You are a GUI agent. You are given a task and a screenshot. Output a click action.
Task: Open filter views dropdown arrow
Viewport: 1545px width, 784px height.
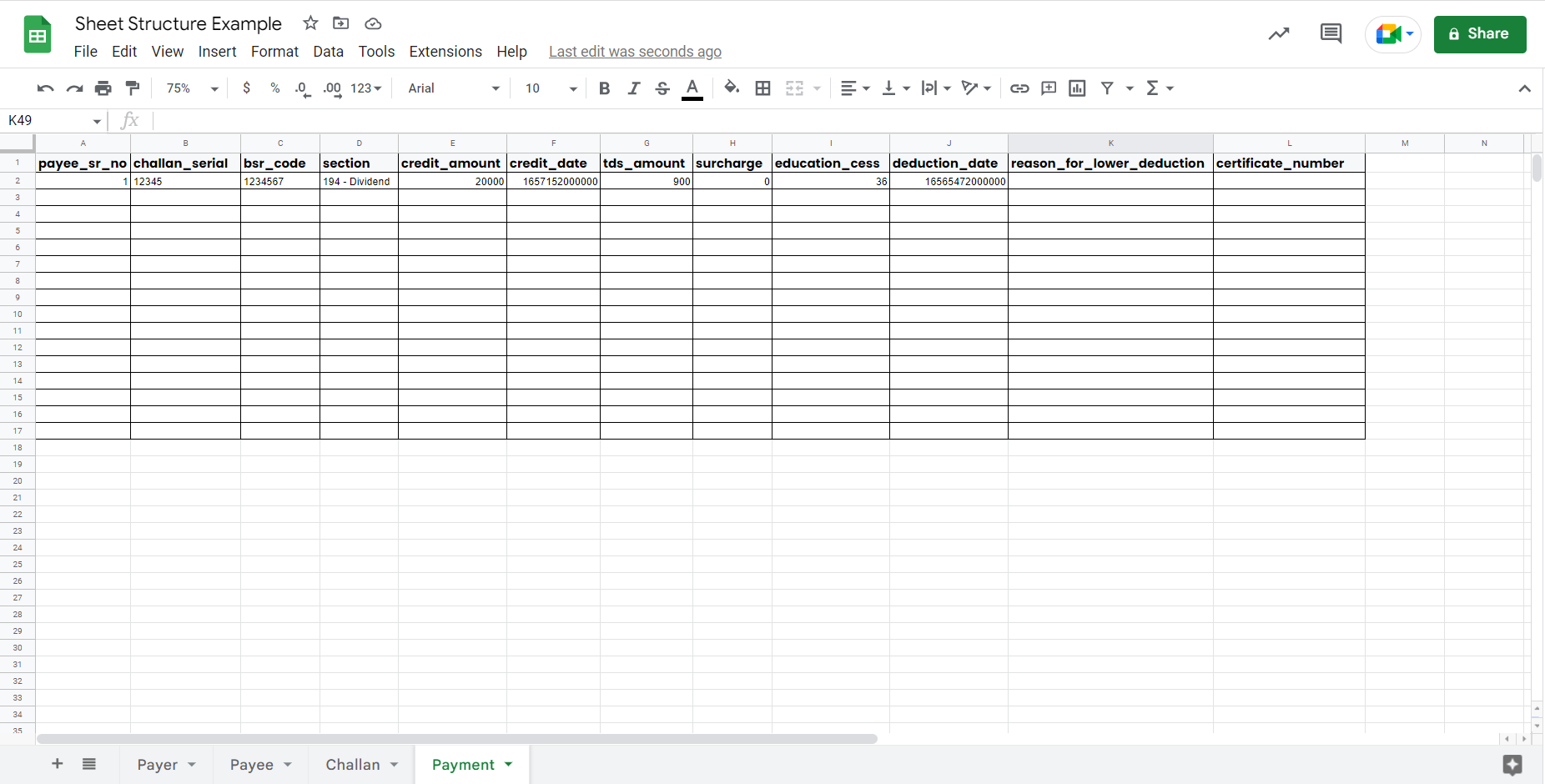[x=1130, y=88]
